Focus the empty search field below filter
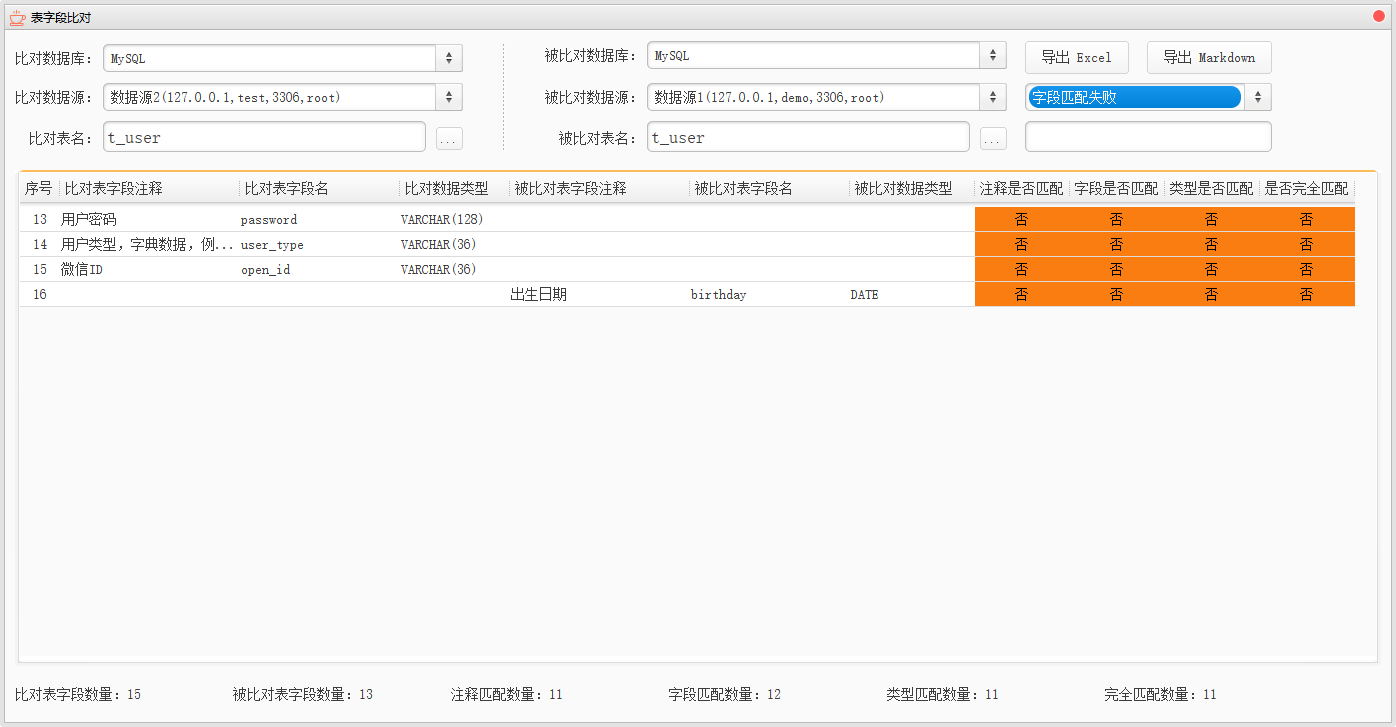Viewport: 1396px width, 727px height. click(x=1148, y=137)
